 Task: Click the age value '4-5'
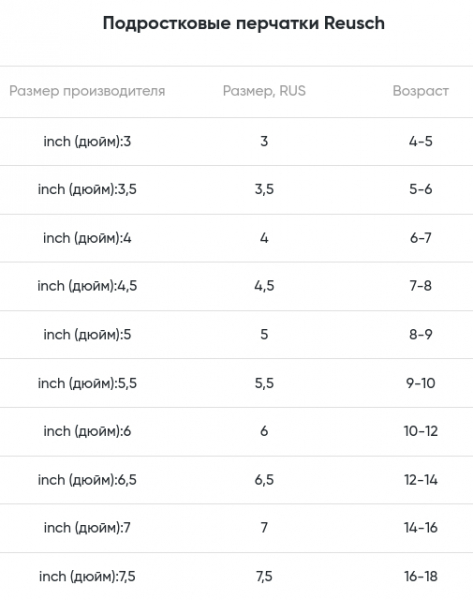point(421,142)
